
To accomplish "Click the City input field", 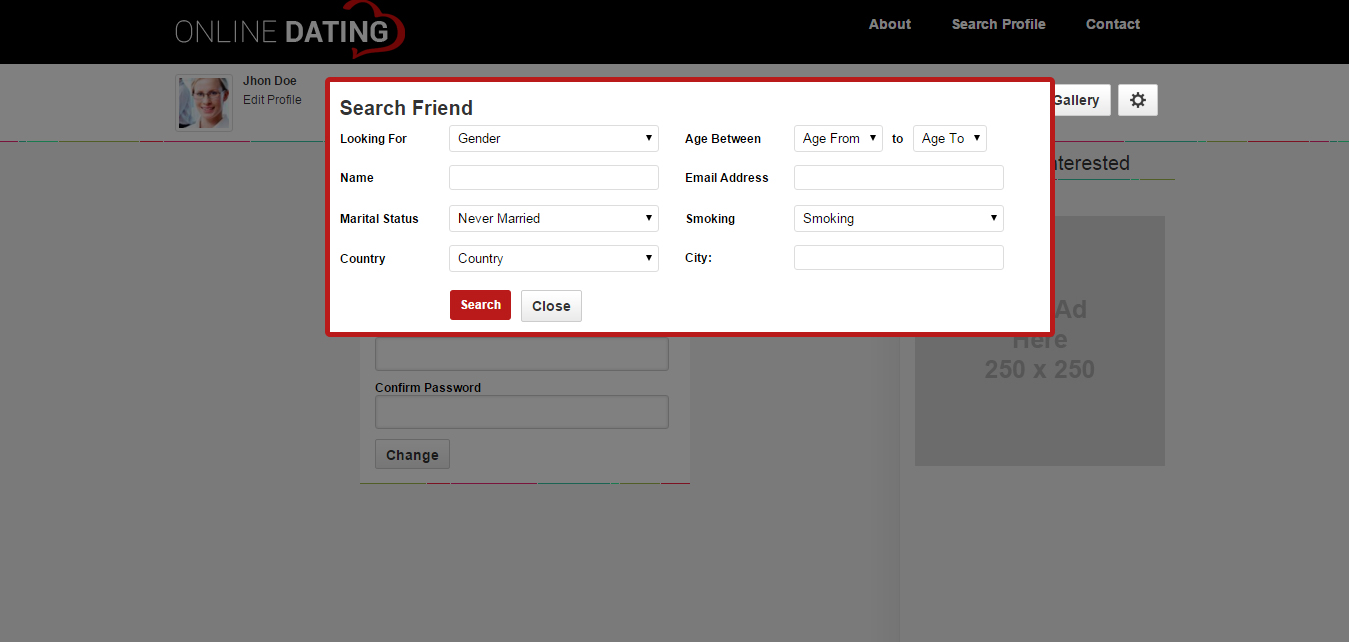I will coord(899,258).
